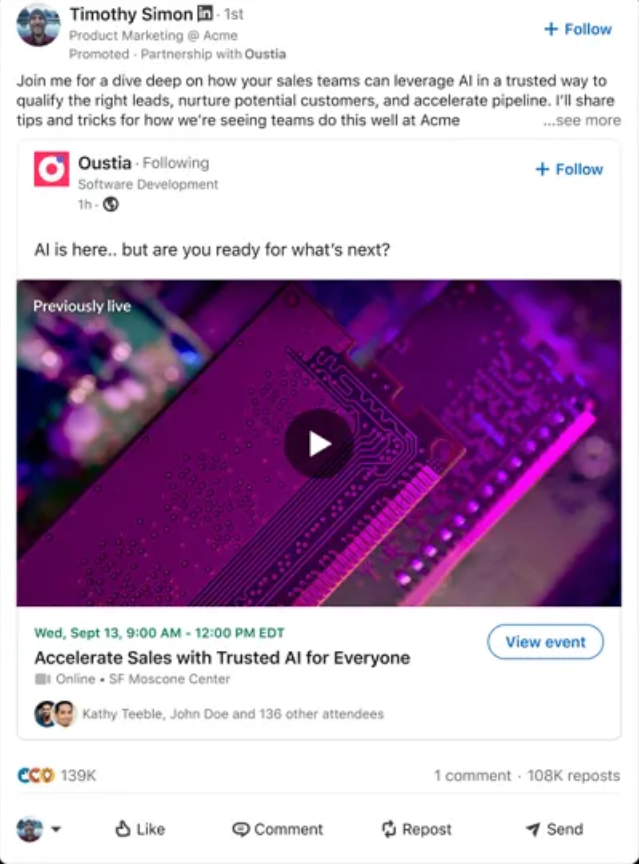Click the globe visibility icon under Oustia
The width and height of the screenshot is (644, 864).
click(111, 204)
